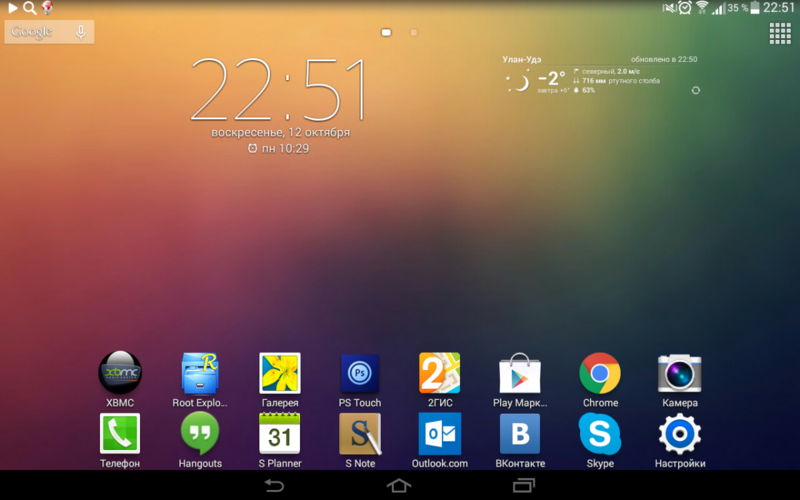Open the Recent apps button

[x=524, y=485]
